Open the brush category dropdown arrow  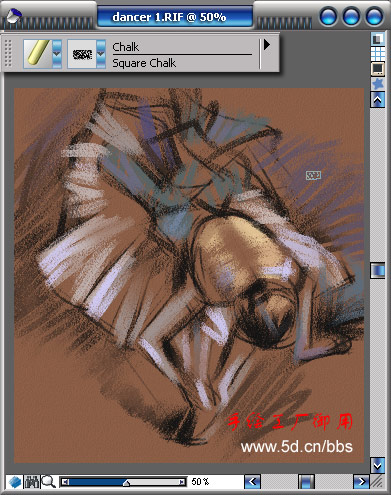pos(57,54)
